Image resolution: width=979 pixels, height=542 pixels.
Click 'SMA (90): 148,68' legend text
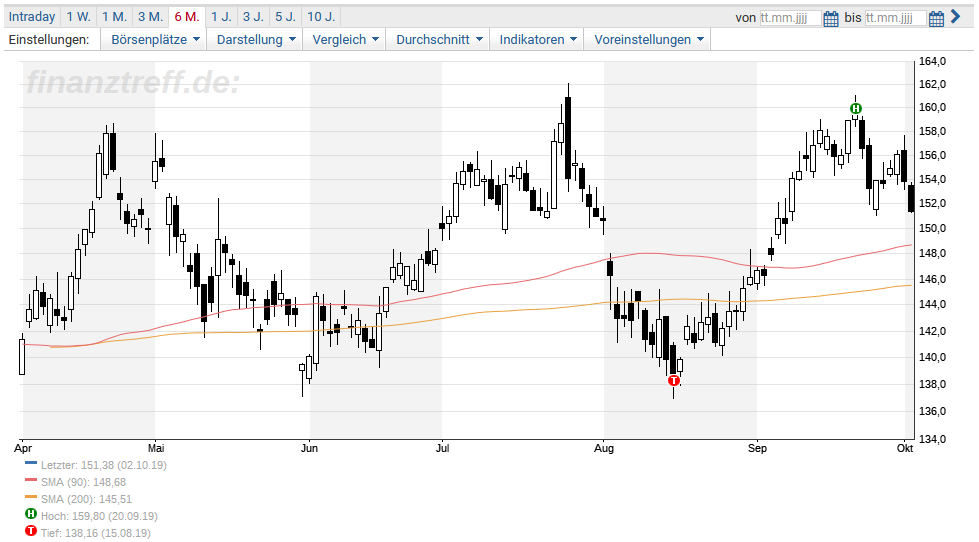83,482
